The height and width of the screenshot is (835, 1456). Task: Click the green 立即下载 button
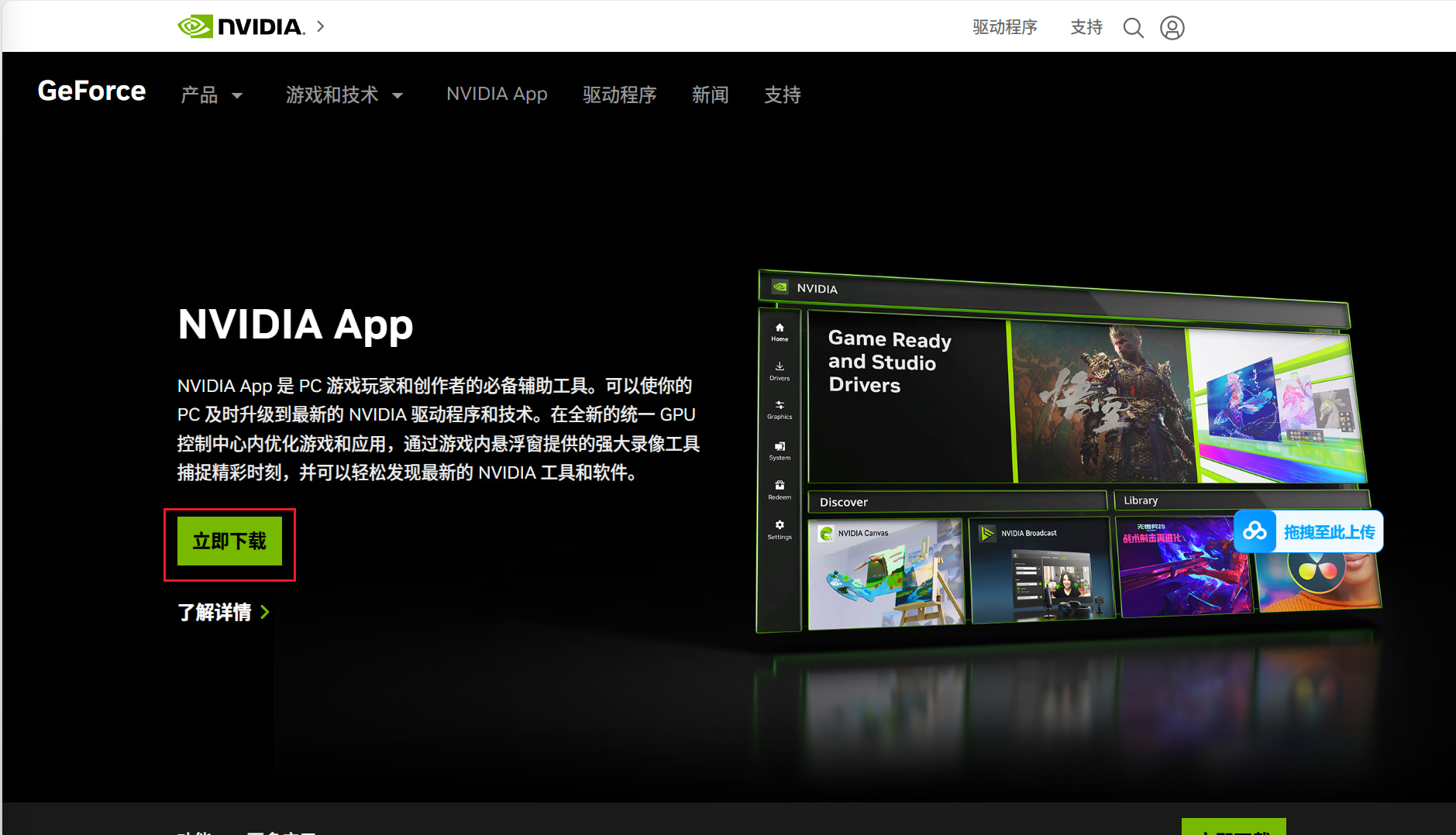coord(229,541)
